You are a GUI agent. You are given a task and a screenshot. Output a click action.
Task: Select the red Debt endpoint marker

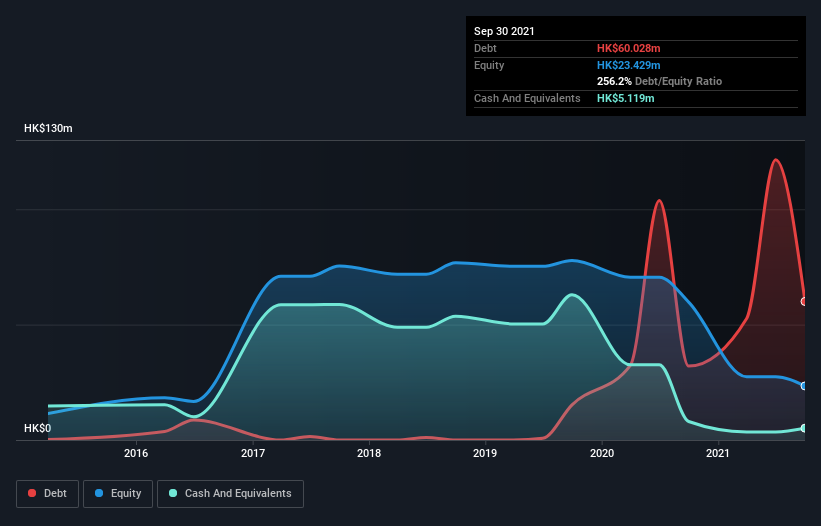pos(804,301)
